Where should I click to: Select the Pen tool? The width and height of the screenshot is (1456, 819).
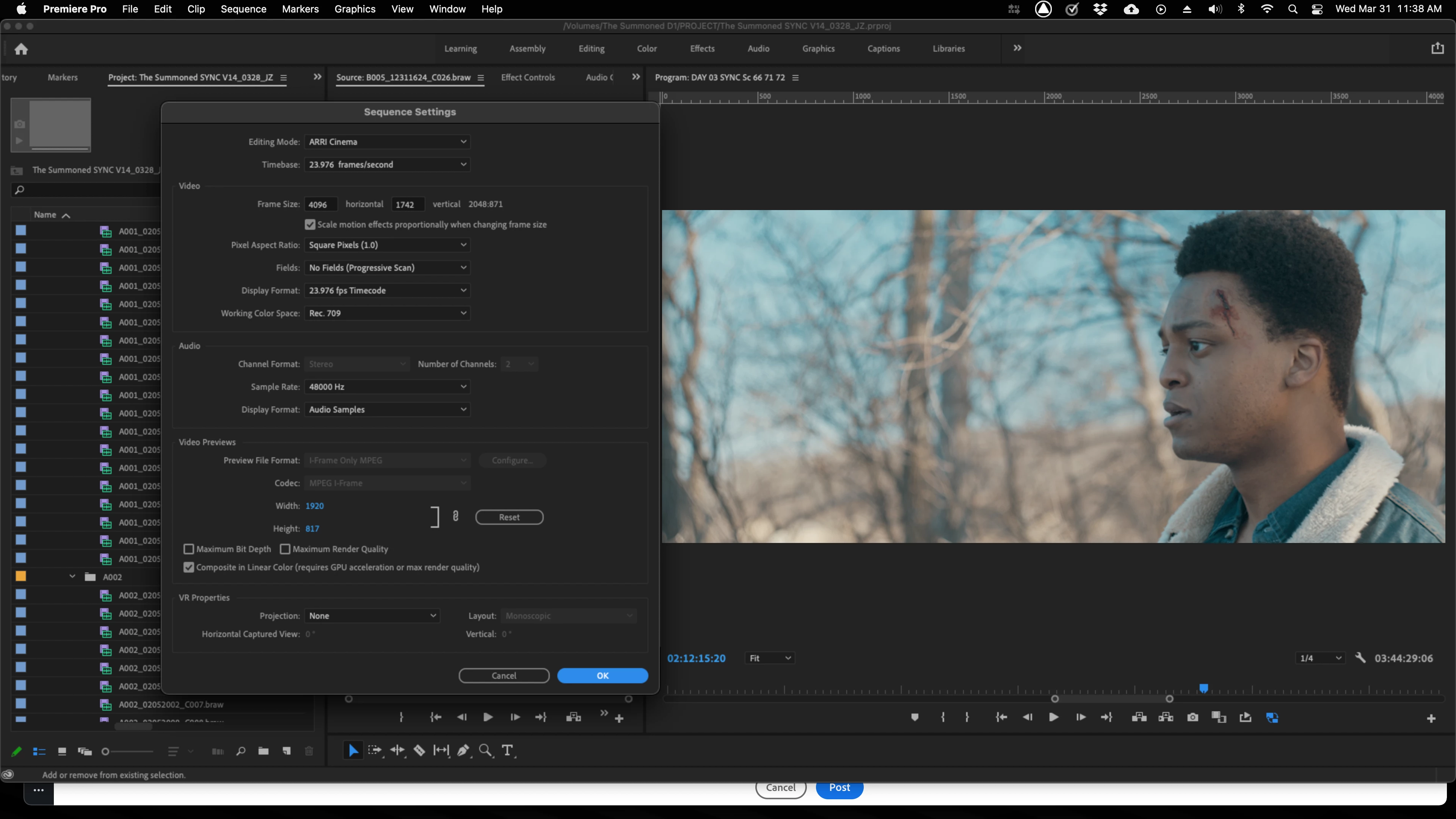click(463, 751)
